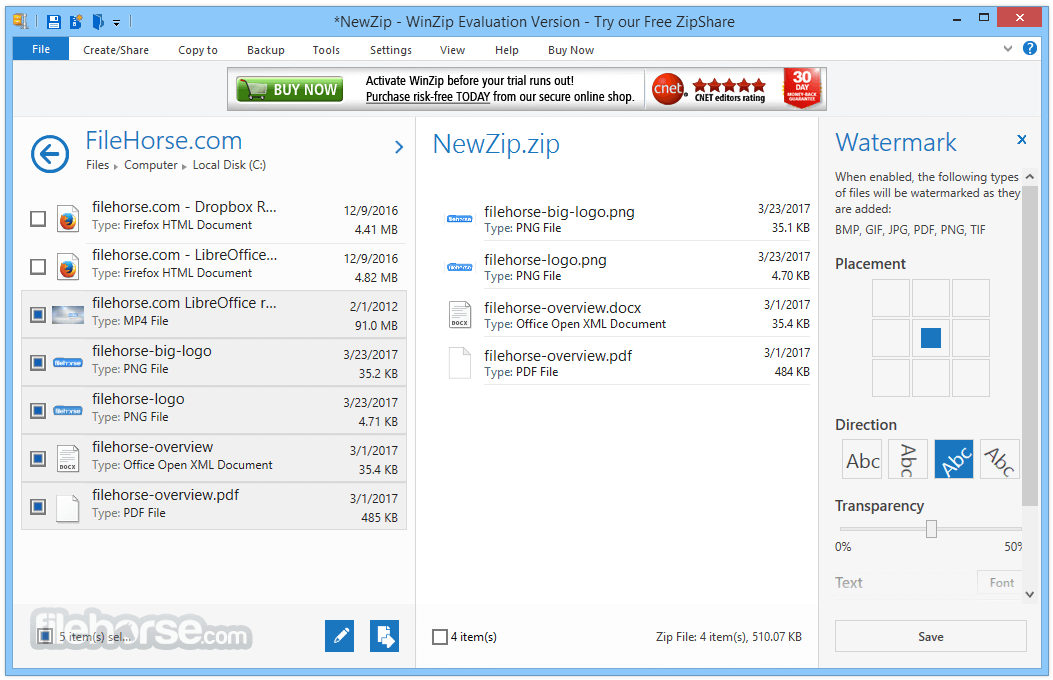
Task: Uncheck the LibreOffice MP4 file checkbox
Action: [38, 315]
